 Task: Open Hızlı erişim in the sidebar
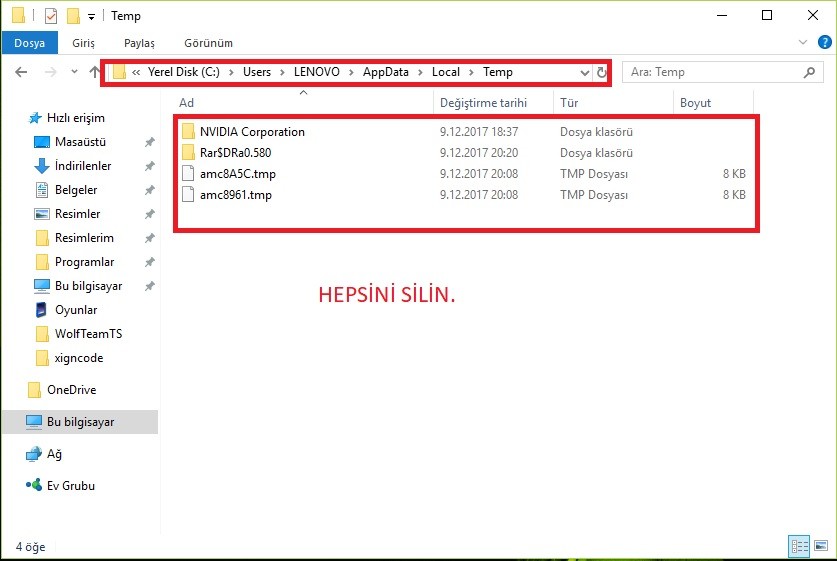[x=76, y=118]
